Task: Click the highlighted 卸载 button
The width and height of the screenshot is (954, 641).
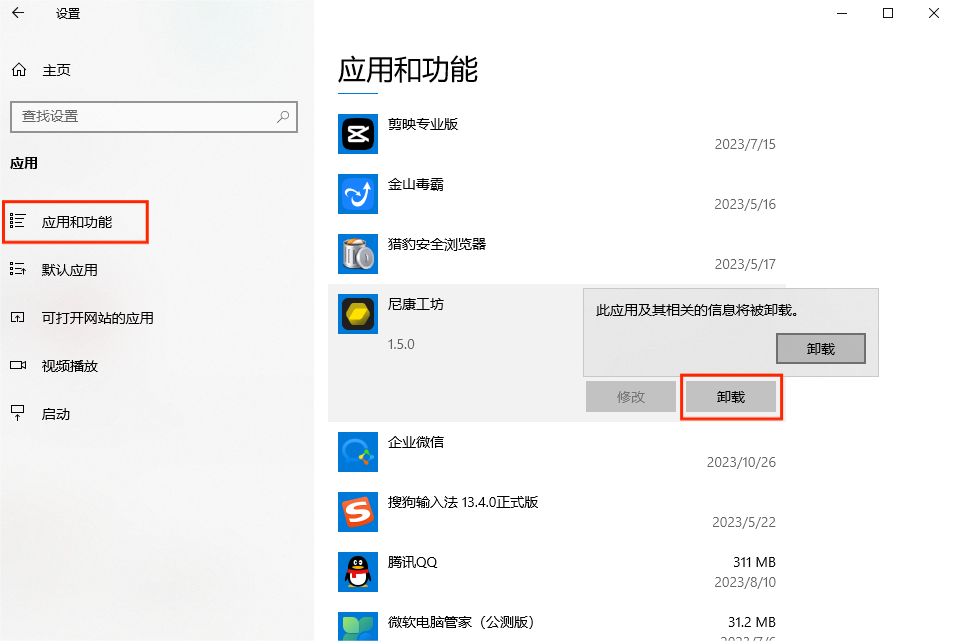Action: coord(731,397)
